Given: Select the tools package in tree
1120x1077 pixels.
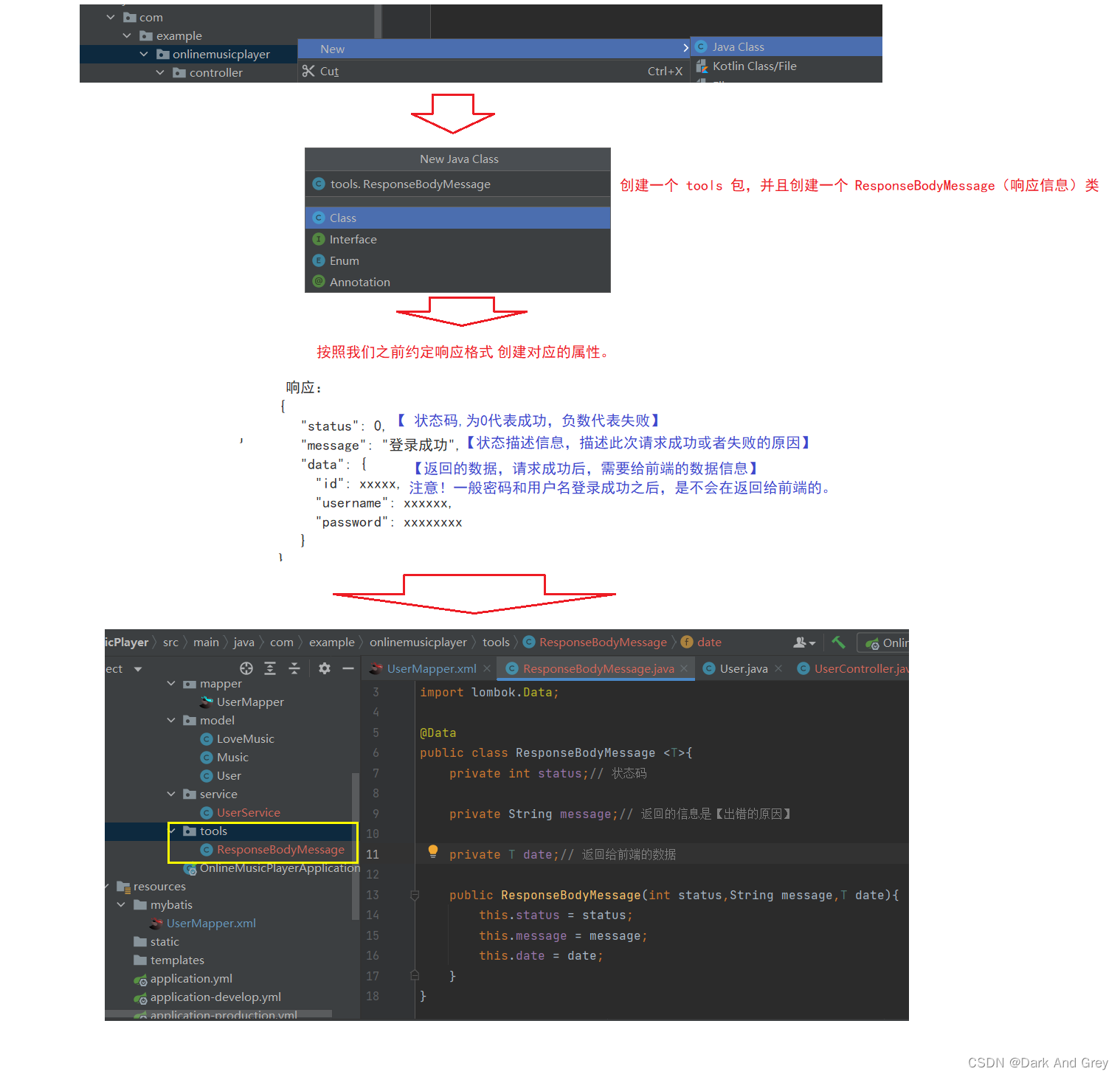Looking at the screenshot, I should click(205, 831).
